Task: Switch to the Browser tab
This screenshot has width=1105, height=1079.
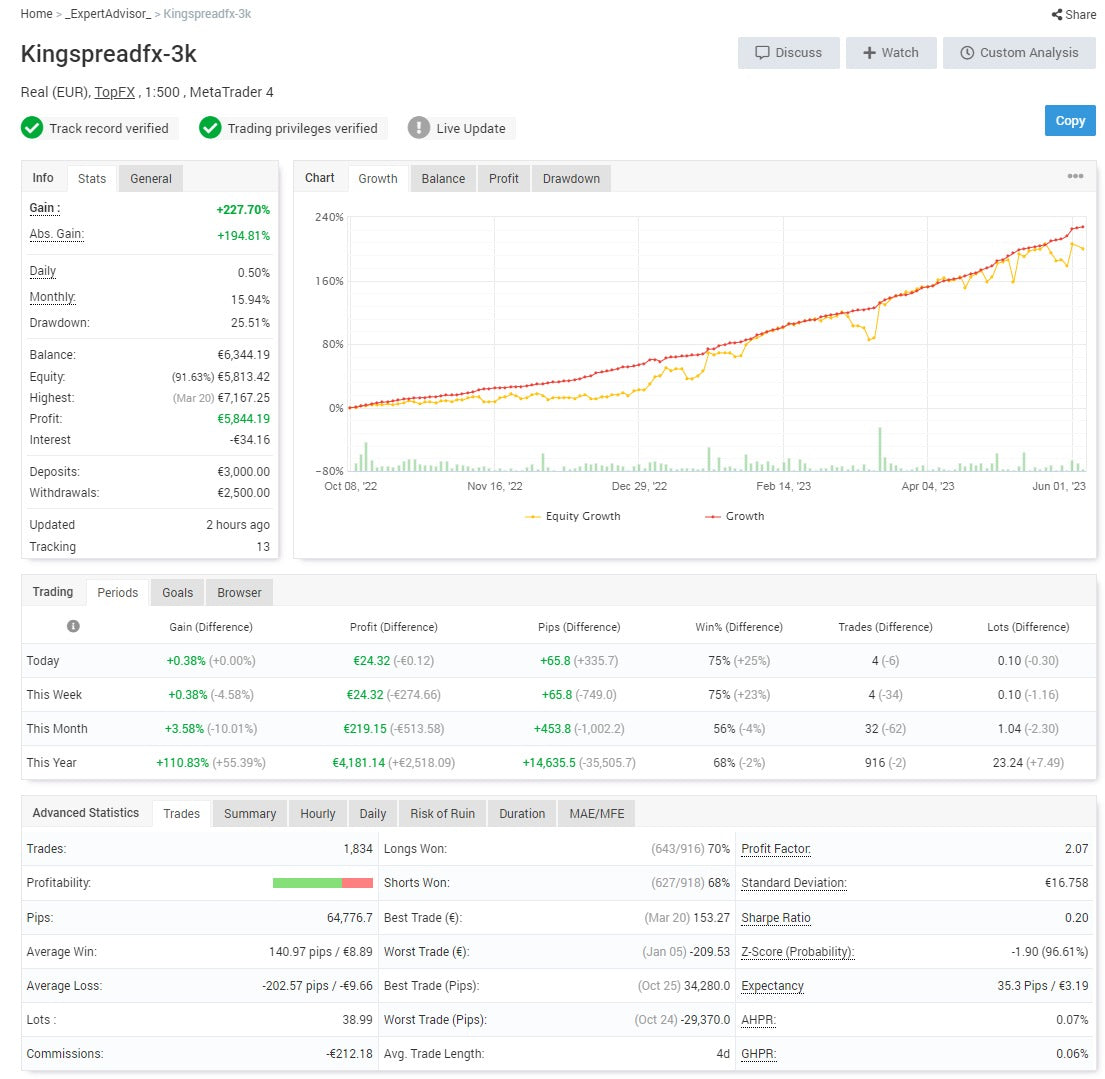Action: pos(240,593)
